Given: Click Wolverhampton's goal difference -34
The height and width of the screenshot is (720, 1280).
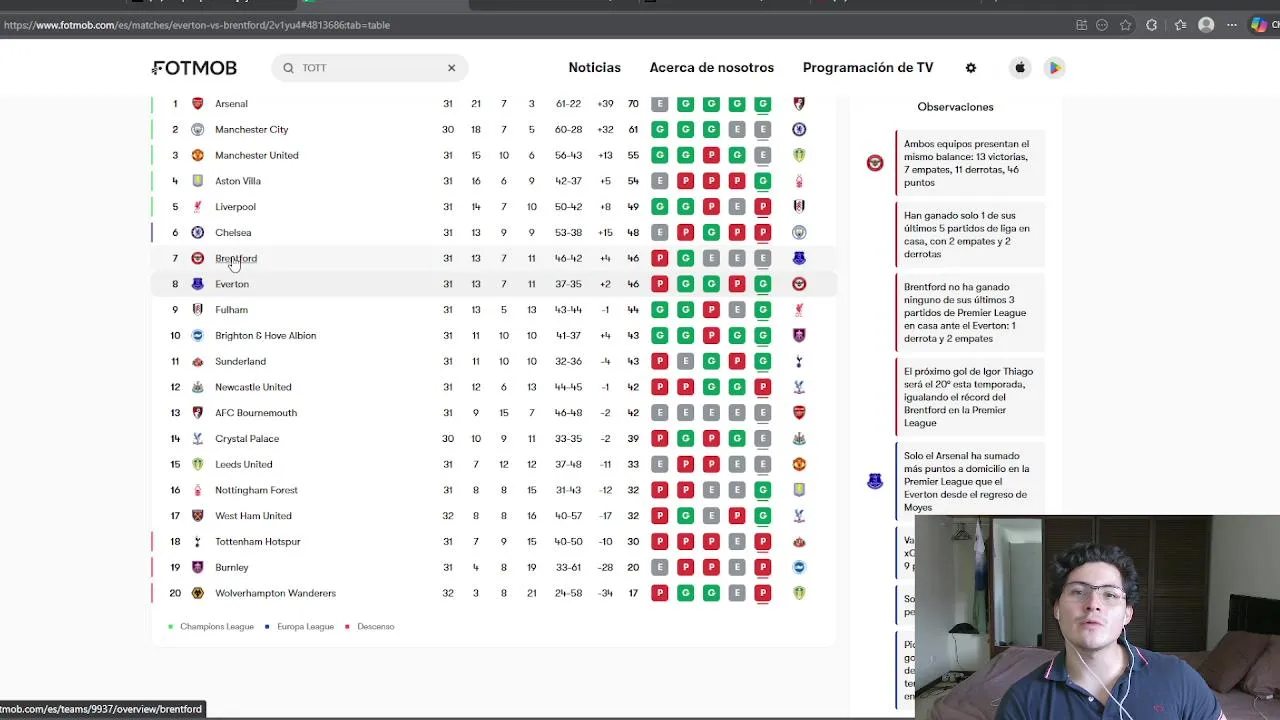Looking at the screenshot, I should click(x=605, y=593).
